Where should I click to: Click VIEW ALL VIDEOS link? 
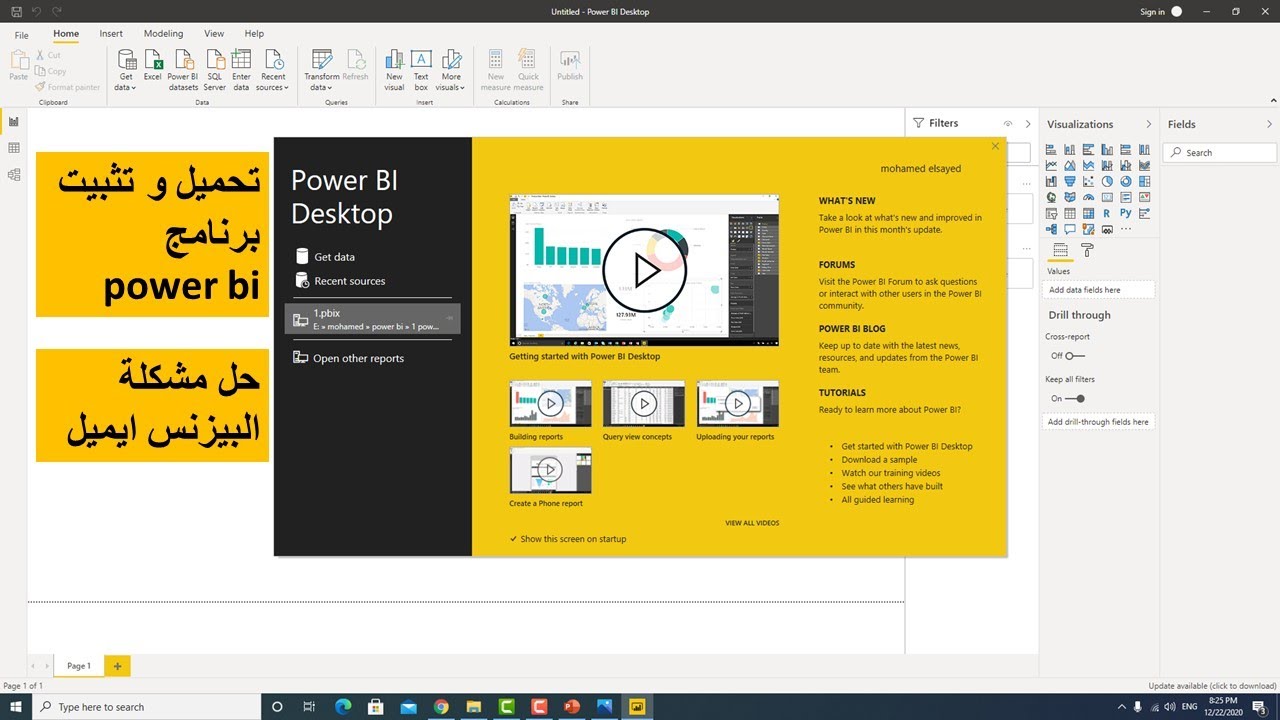point(752,523)
